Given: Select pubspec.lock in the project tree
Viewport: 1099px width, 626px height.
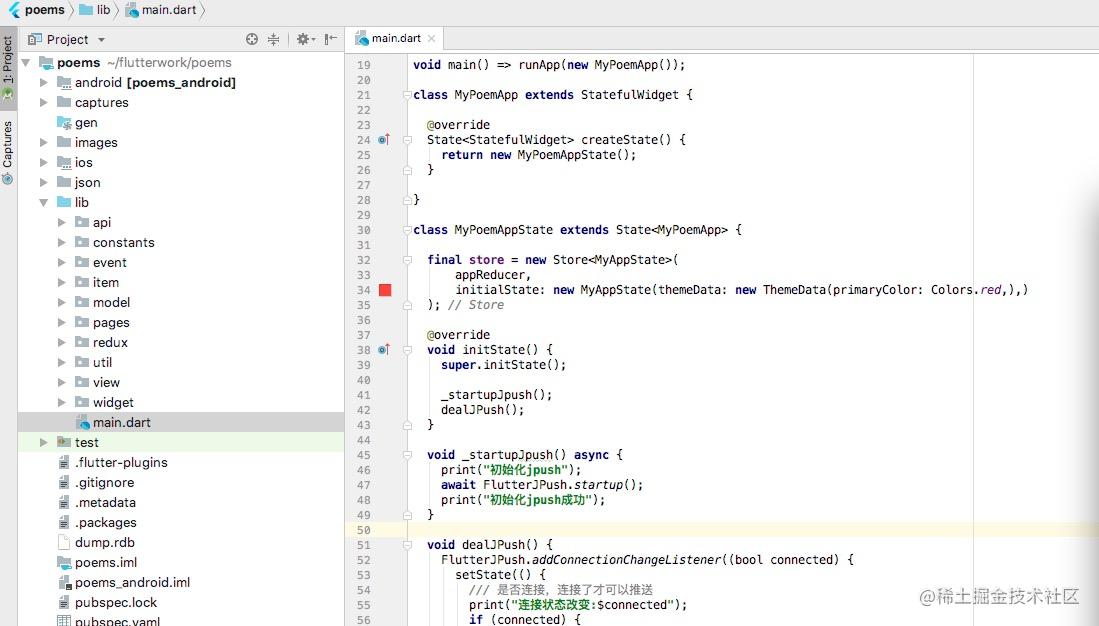Looking at the screenshot, I should click(116, 602).
